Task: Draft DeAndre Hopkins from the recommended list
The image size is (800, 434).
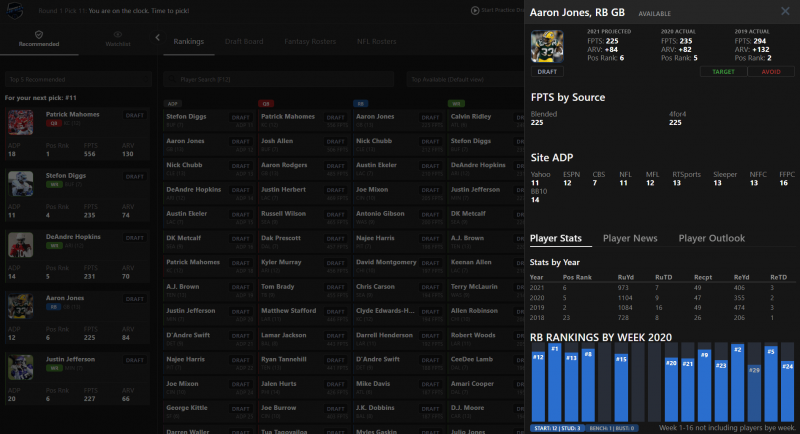Action: click(x=135, y=238)
